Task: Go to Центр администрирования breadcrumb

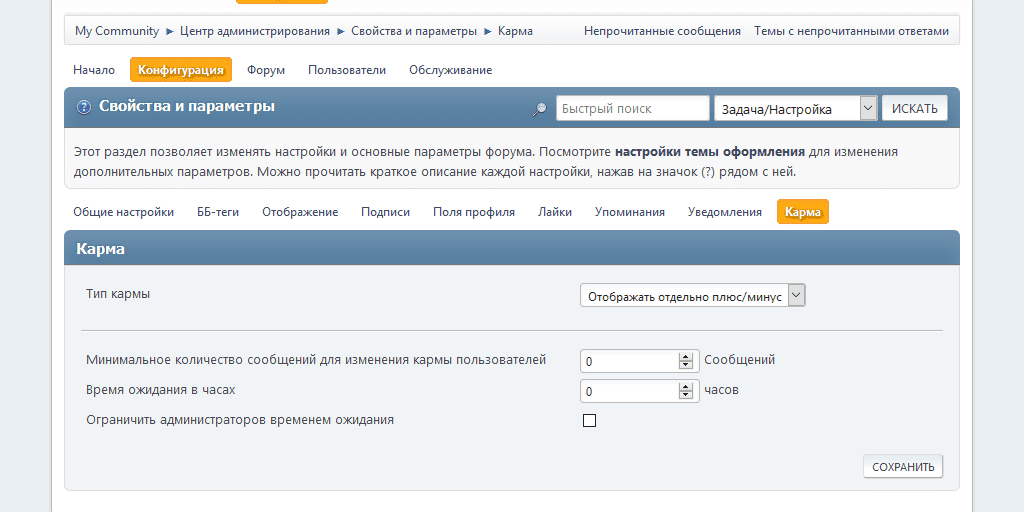Action: [255, 31]
